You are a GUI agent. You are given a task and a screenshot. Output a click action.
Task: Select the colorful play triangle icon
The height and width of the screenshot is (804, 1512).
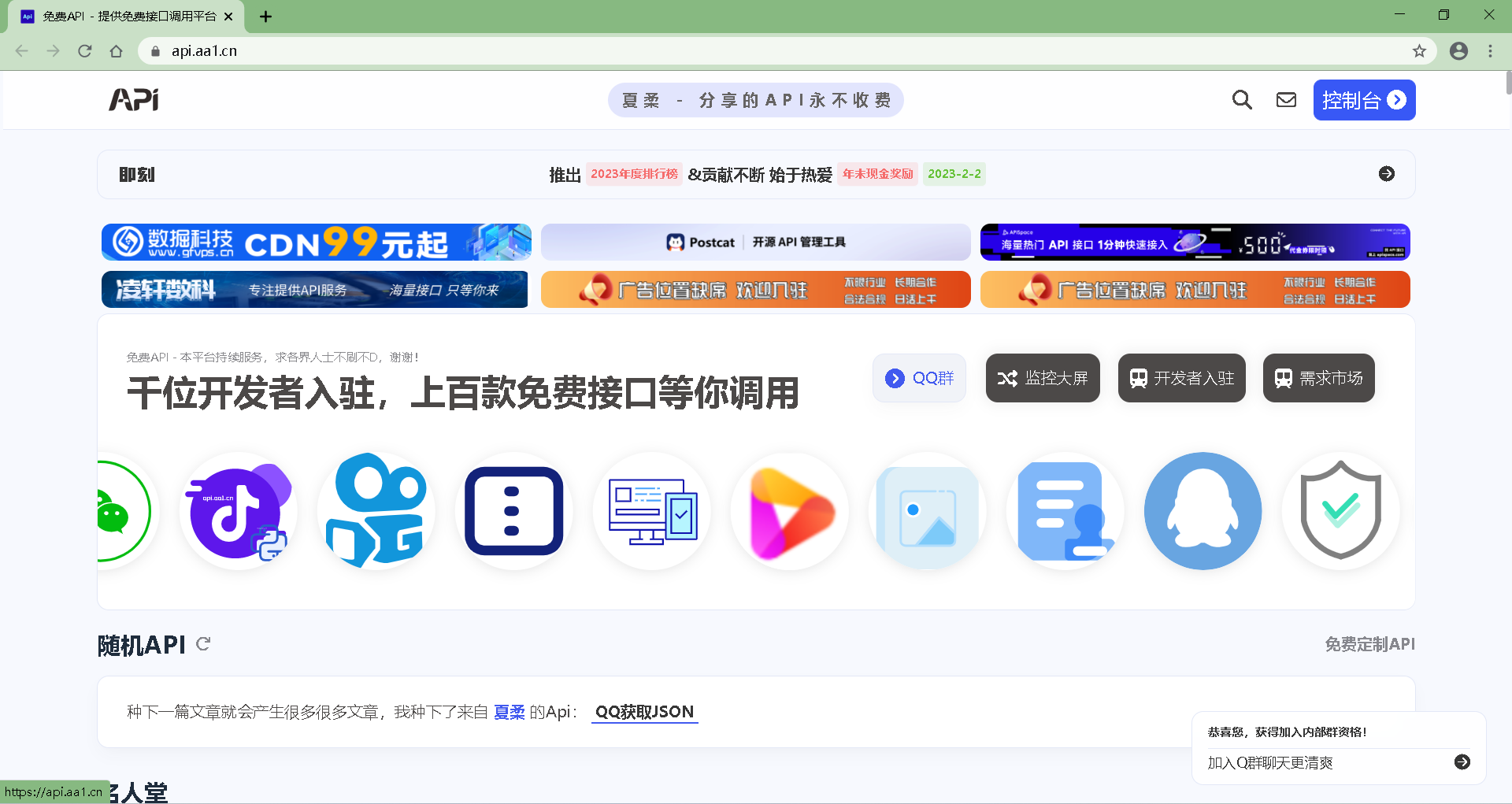pyautogui.click(x=790, y=511)
